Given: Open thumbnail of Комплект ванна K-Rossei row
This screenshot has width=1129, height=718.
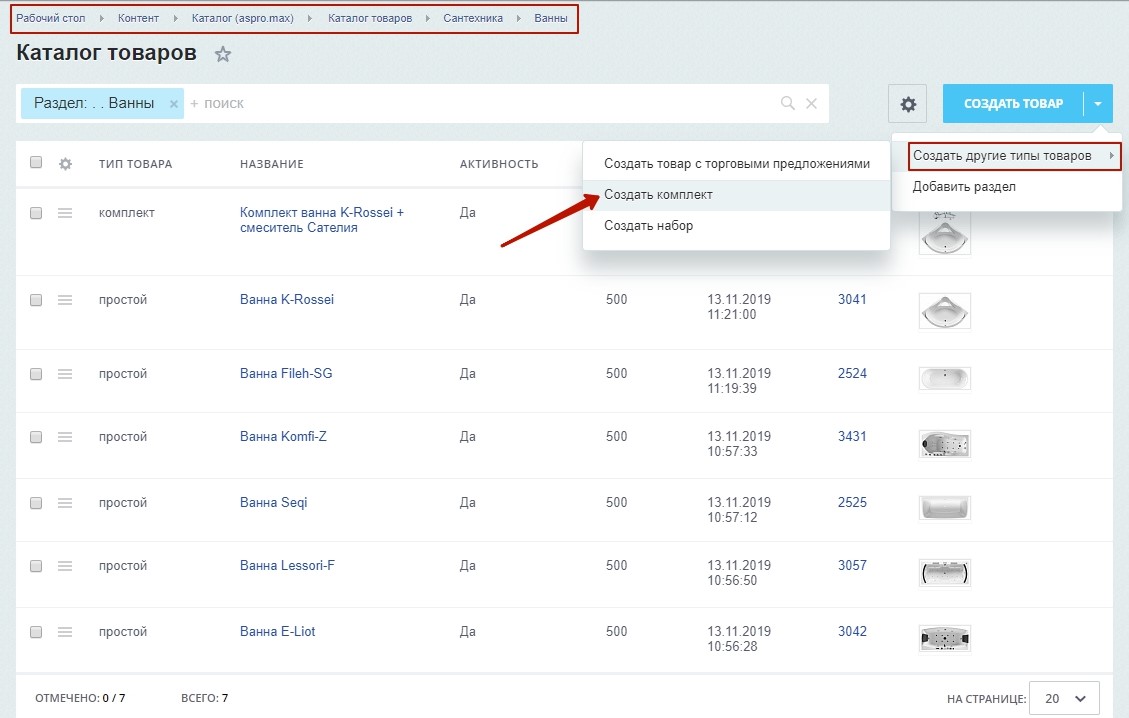Looking at the screenshot, I should [945, 233].
